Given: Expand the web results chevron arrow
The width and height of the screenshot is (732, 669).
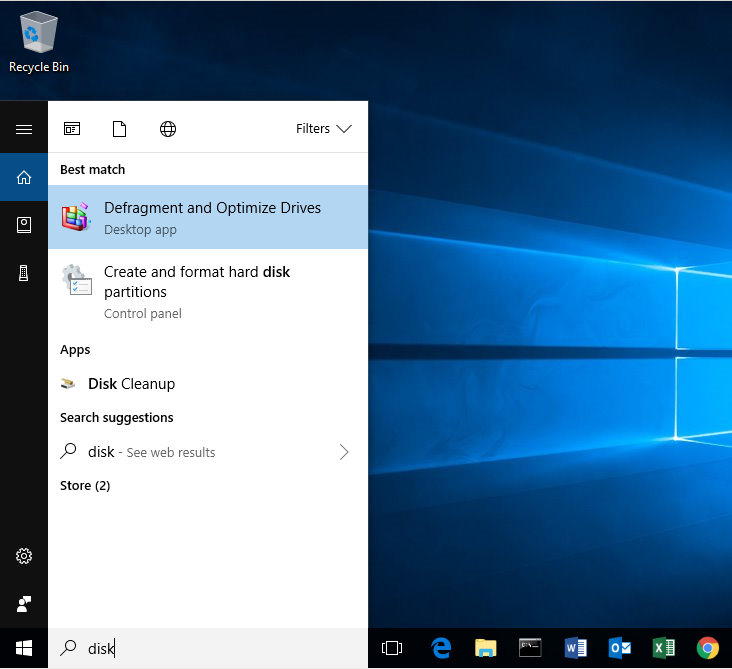Looking at the screenshot, I should click(x=344, y=452).
